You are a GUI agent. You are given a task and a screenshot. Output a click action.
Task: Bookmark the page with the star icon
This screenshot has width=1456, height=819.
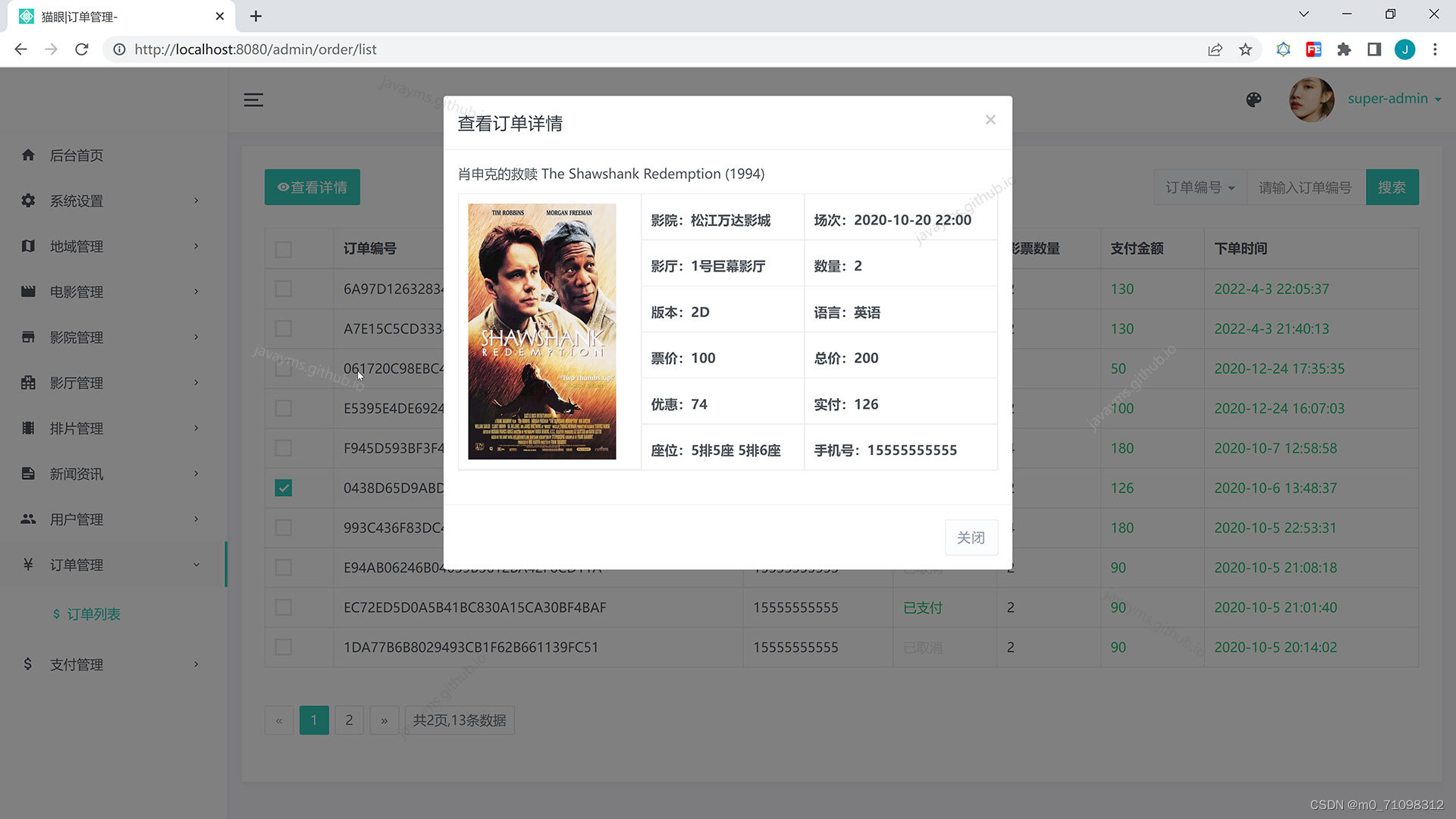pyautogui.click(x=1245, y=49)
